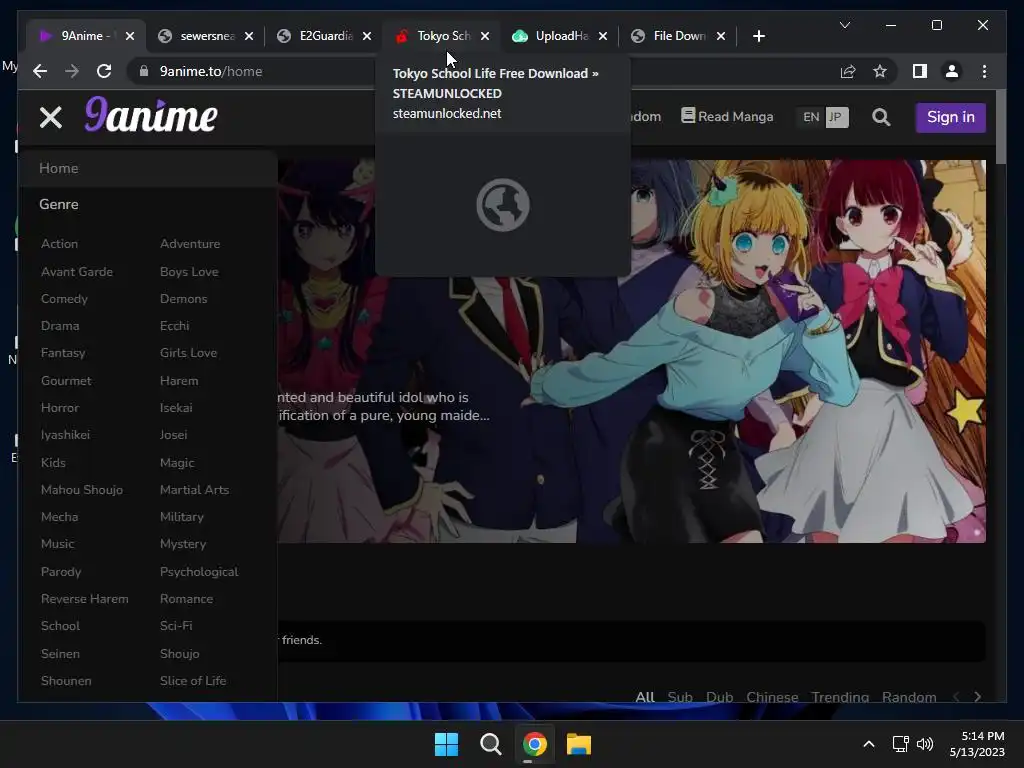The height and width of the screenshot is (768, 1024).
Task: Click the 9anime logo
Action: pos(151,115)
